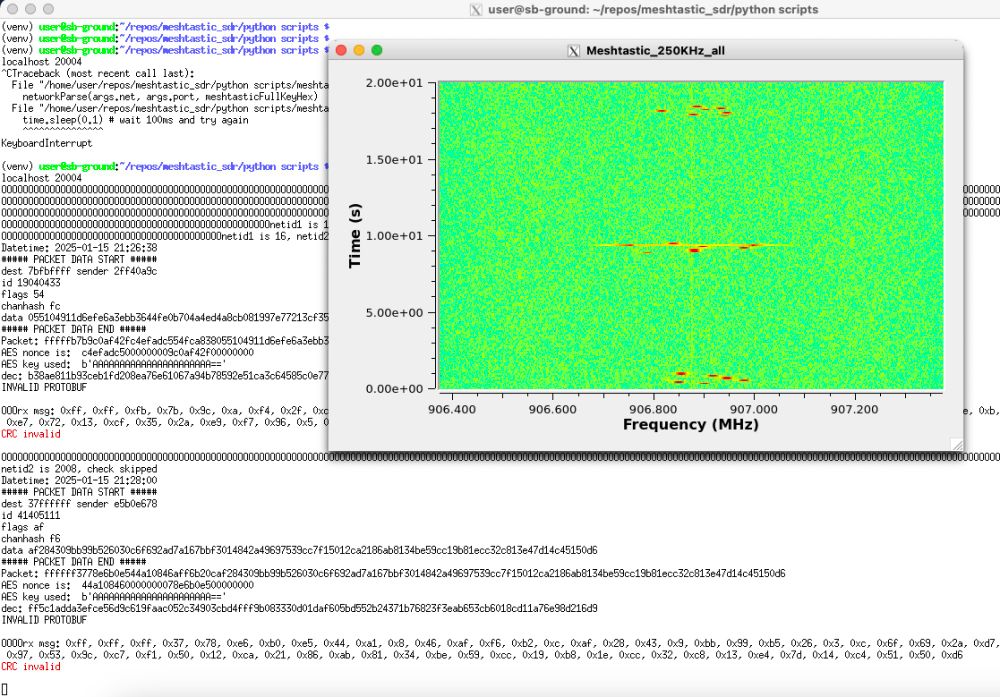Zoom the Meshtastic_250KHz_all window with green button
1000x697 pixels.
(x=377, y=50)
